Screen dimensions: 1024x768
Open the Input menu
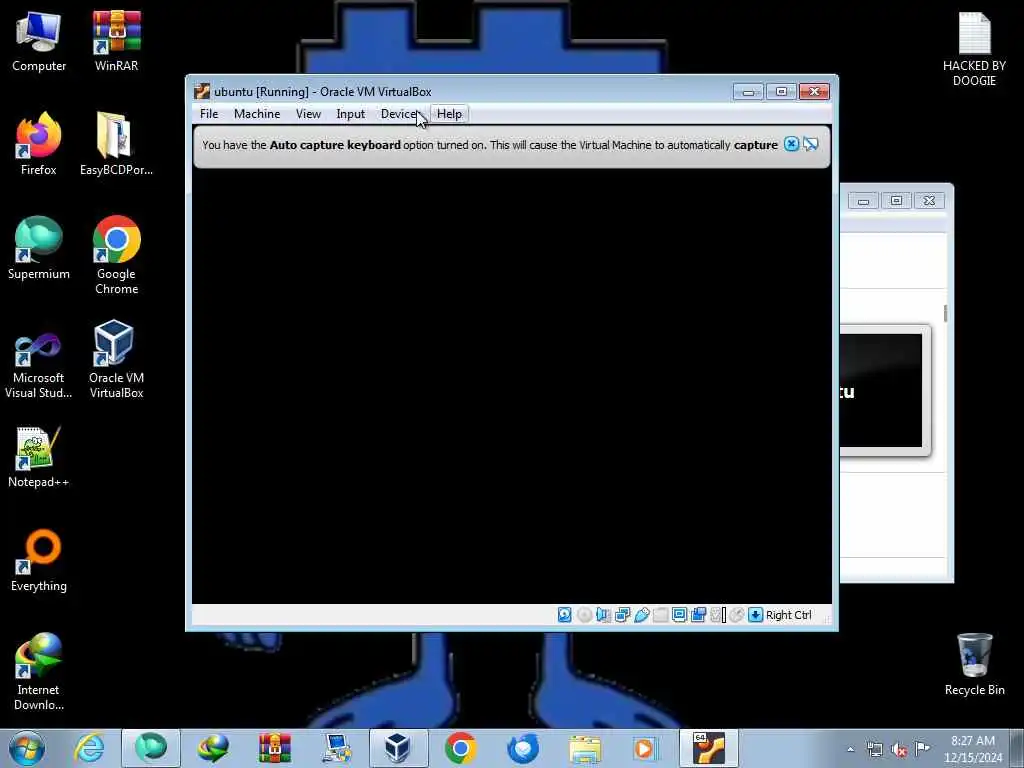pyautogui.click(x=351, y=114)
